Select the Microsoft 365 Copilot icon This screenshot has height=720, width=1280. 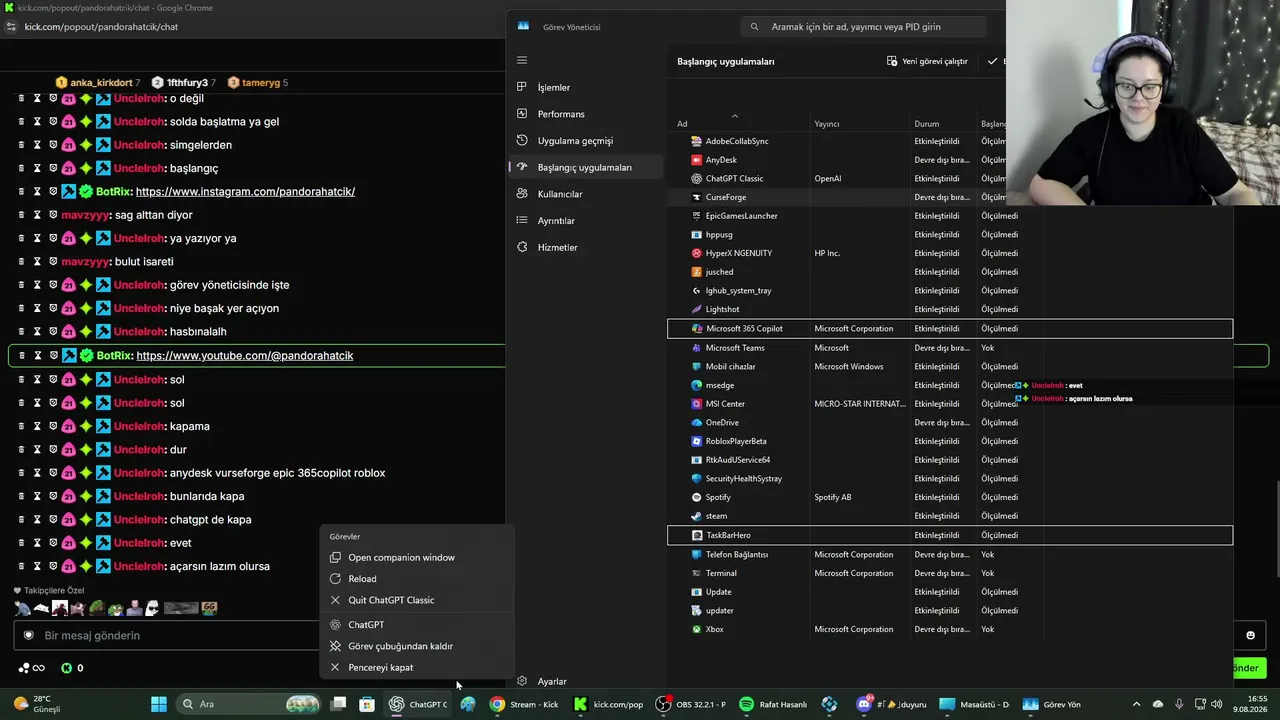pyautogui.click(x=697, y=328)
